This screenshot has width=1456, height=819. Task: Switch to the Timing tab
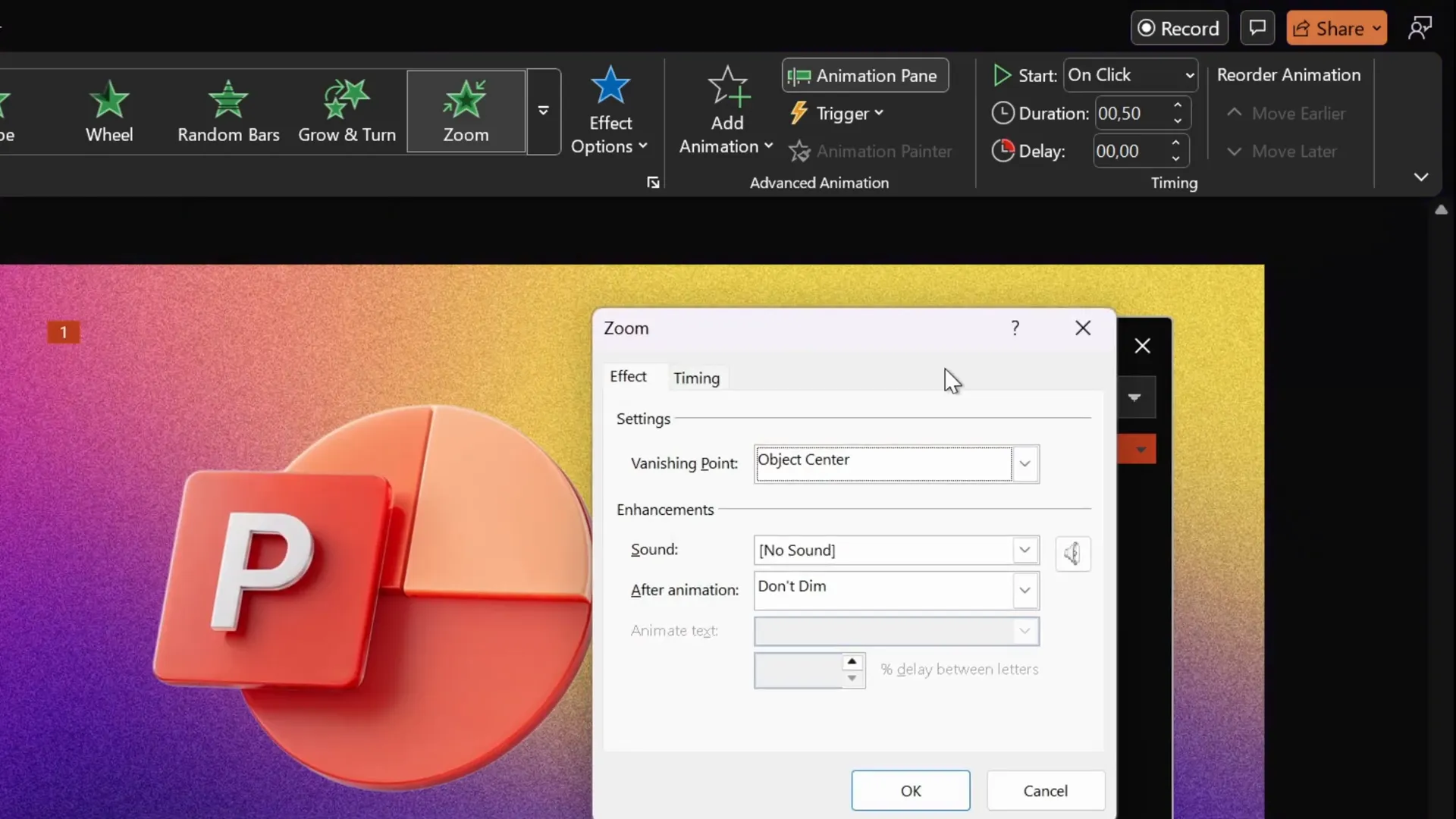coord(696,378)
